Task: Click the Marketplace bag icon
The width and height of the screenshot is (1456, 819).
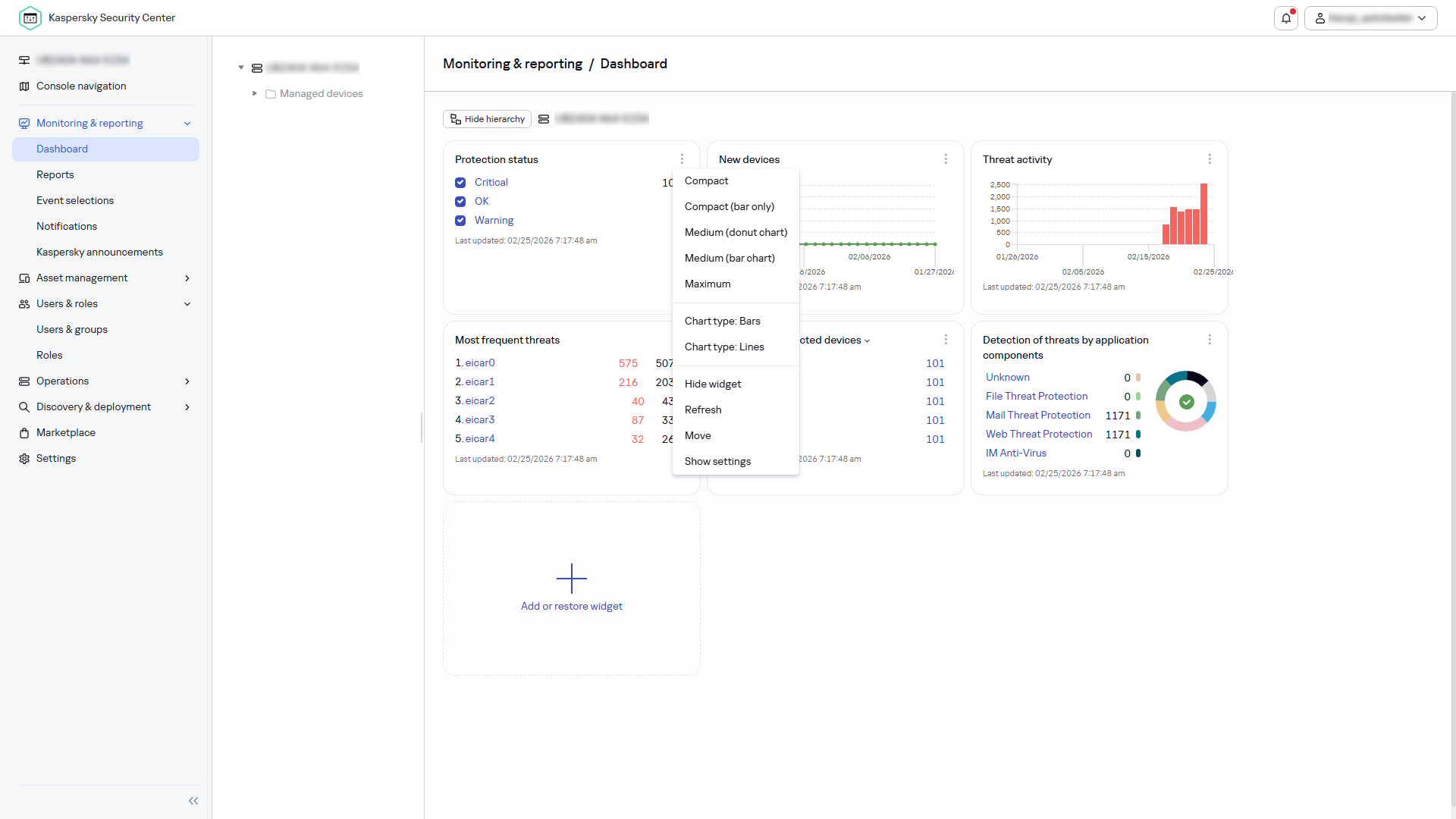Action: pyautogui.click(x=24, y=433)
